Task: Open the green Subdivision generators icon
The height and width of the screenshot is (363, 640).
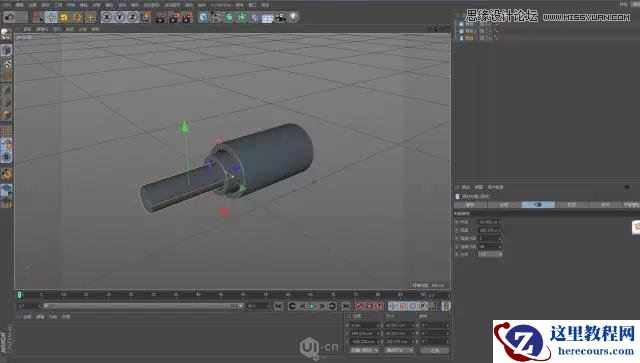Action: (229, 17)
